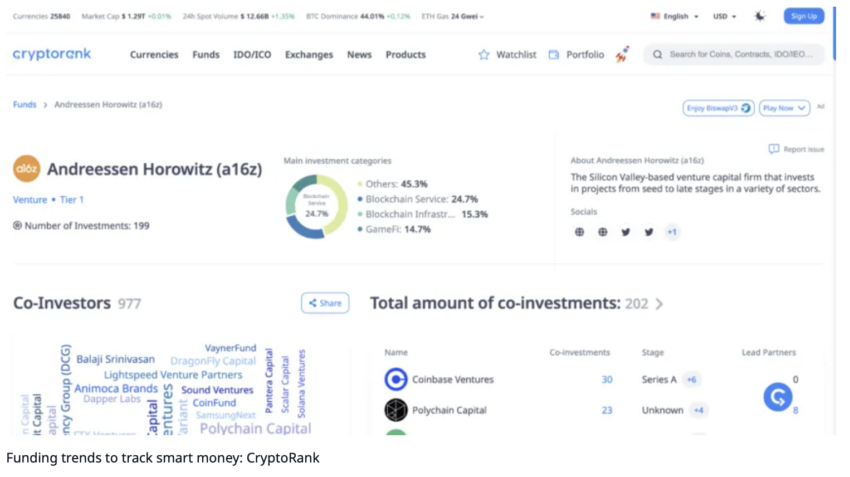This screenshot has height=477, width=850.
Task: Open Coinbase Ventures row name
Action: click(x=453, y=379)
